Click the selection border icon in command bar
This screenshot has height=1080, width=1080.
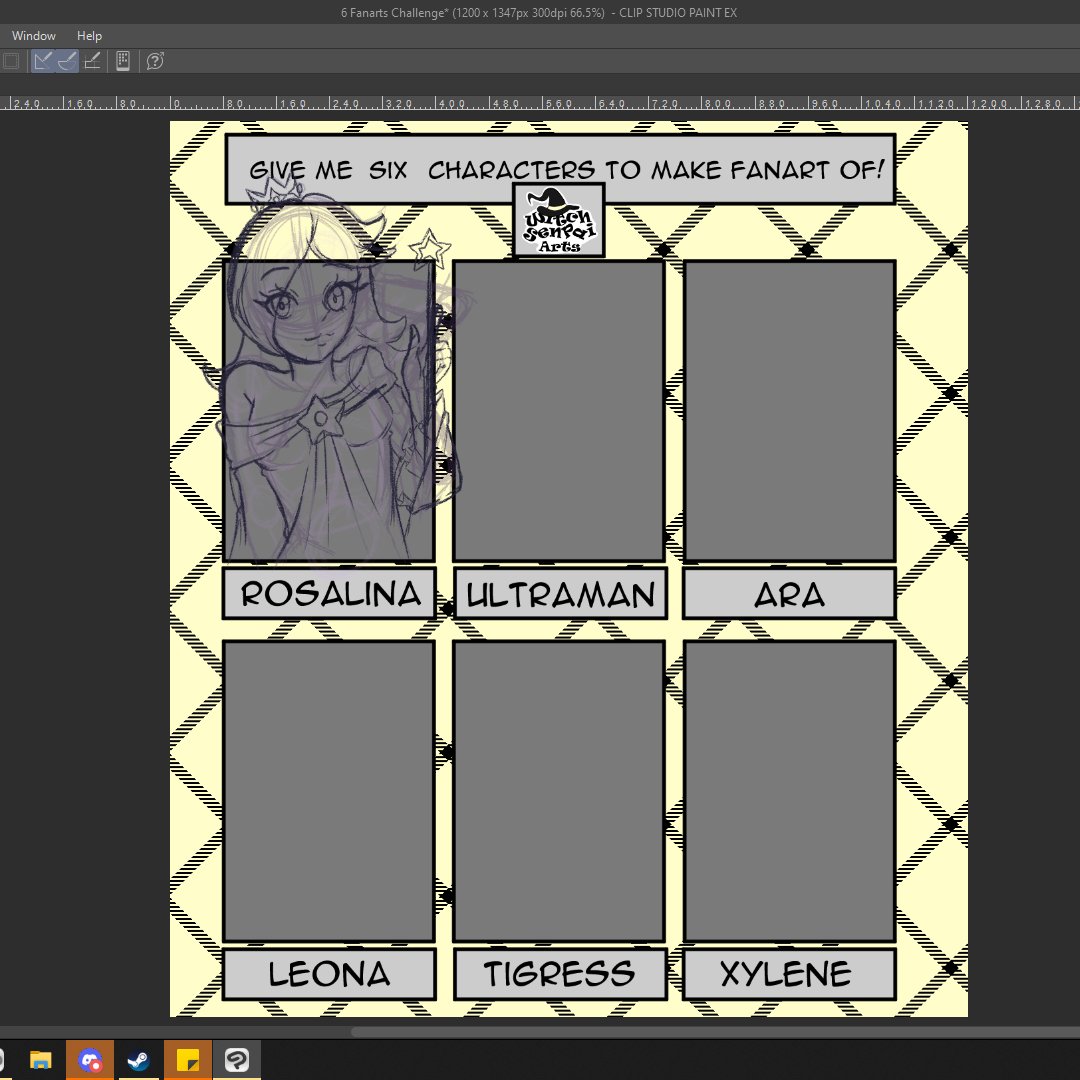(x=11, y=61)
